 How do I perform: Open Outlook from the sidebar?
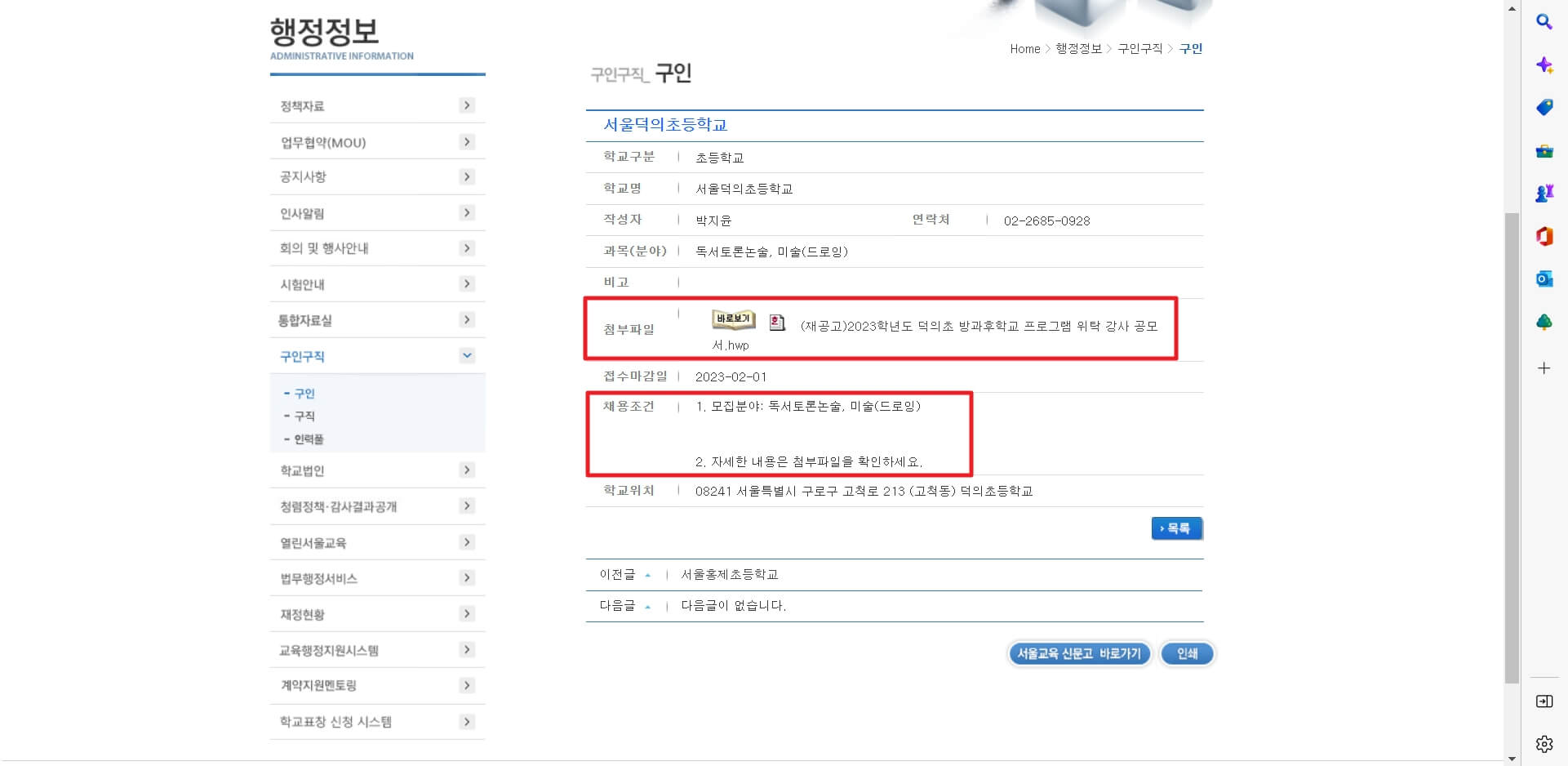(1544, 278)
